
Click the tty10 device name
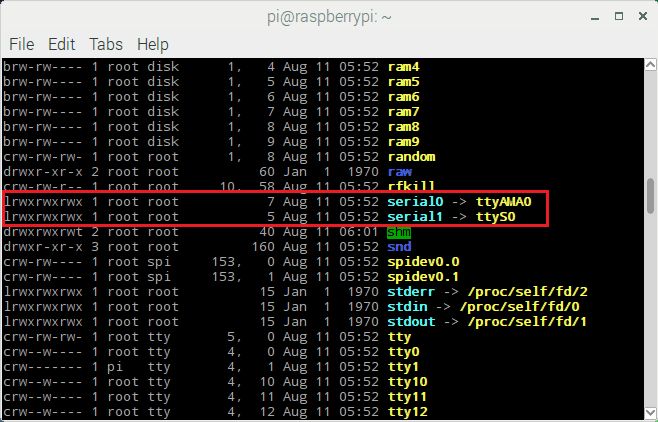pos(407,382)
